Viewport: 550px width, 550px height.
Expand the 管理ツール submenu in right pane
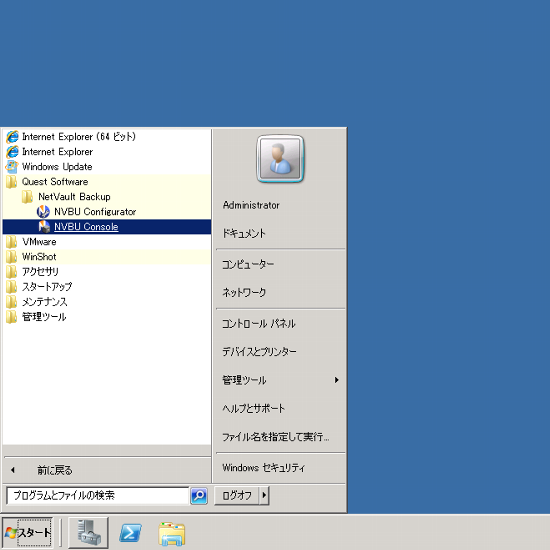click(281, 380)
